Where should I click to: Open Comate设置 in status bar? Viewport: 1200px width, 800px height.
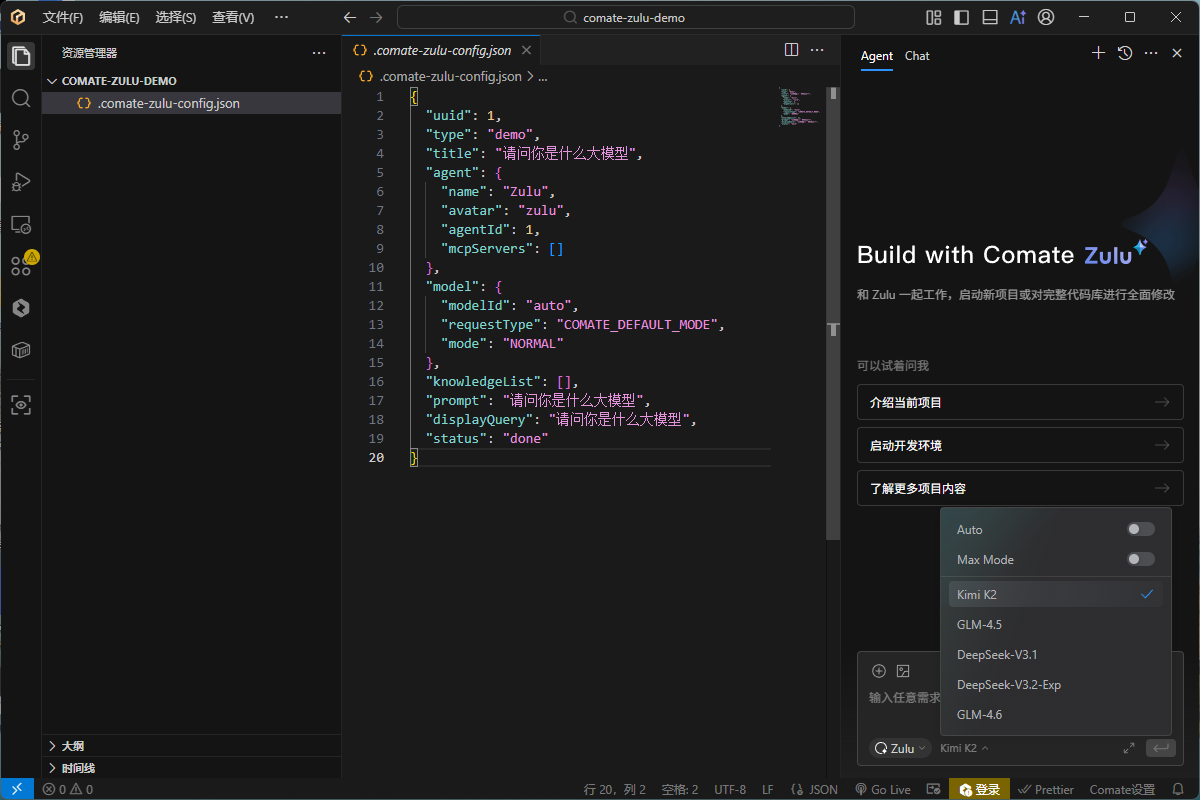coord(1122,789)
